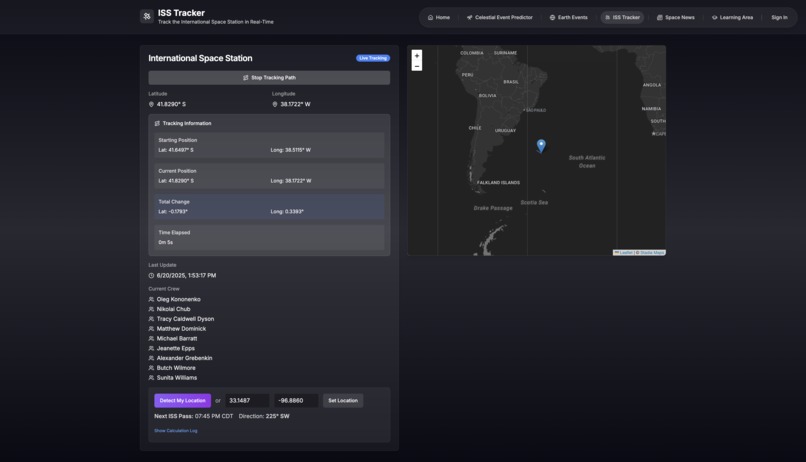Click the Earth Events globe icon
806x462 pixels.
click(552, 17)
